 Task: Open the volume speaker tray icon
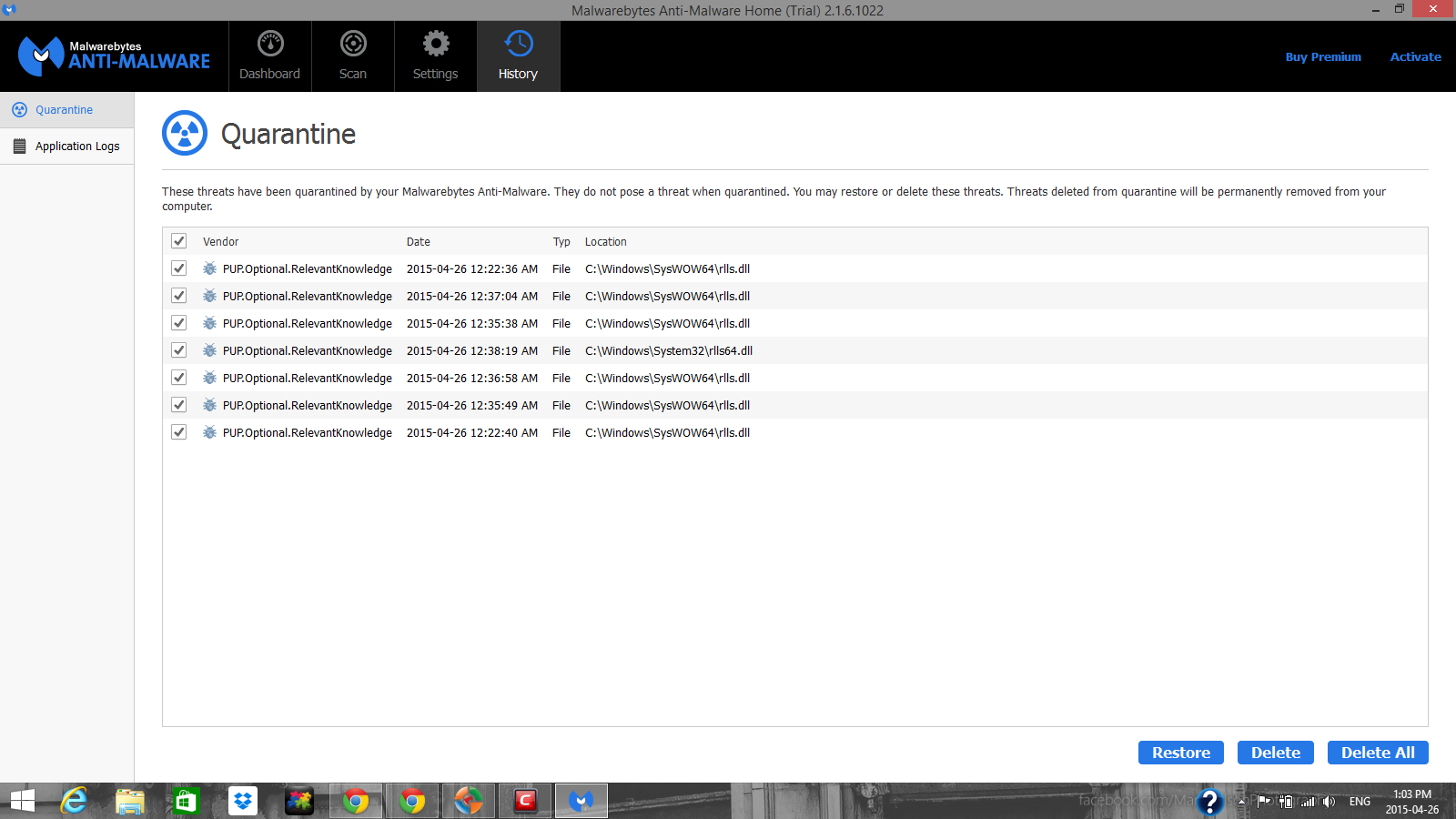coord(1330,802)
